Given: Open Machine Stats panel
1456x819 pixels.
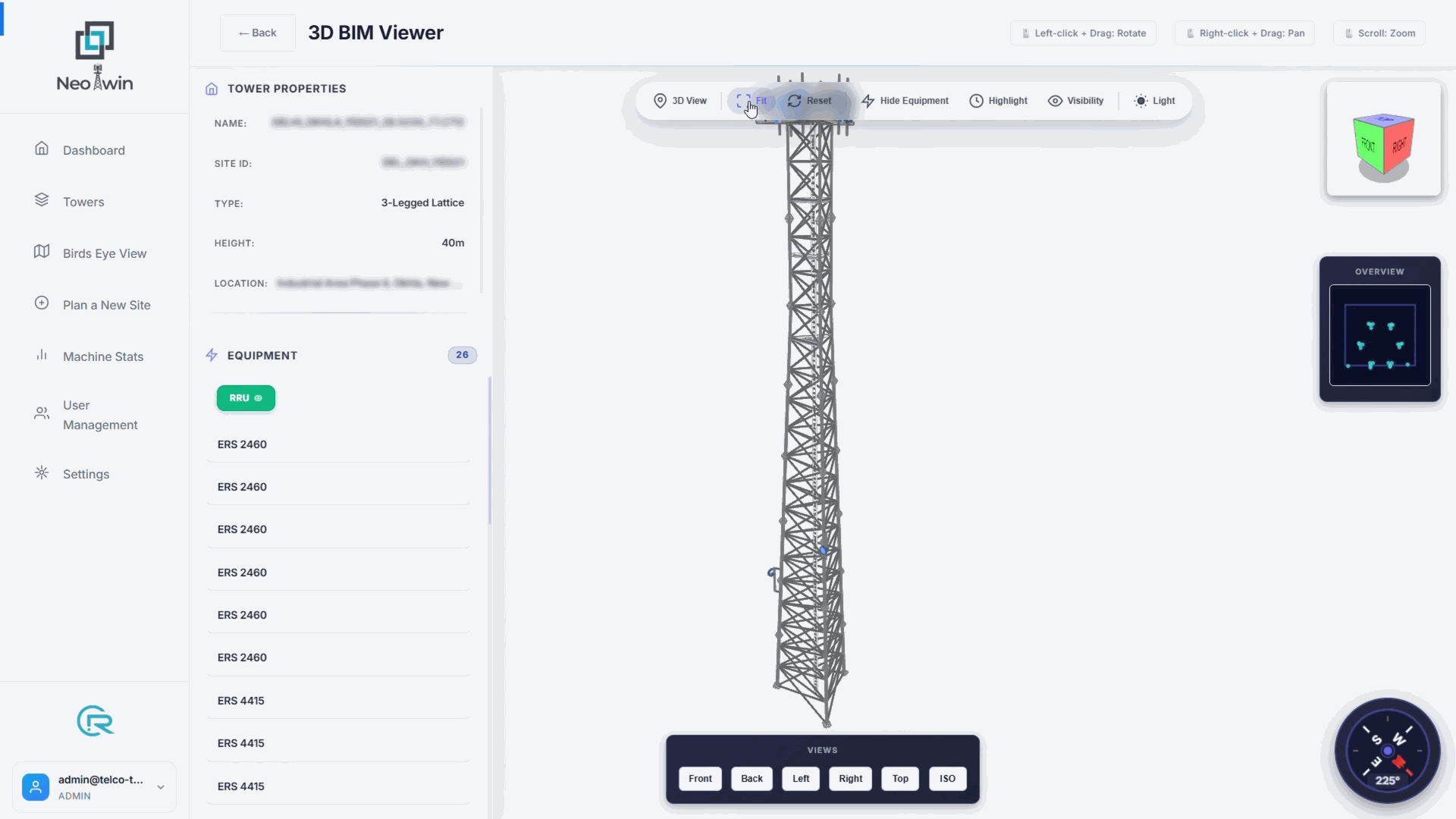Looking at the screenshot, I should click(x=103, y=356).
